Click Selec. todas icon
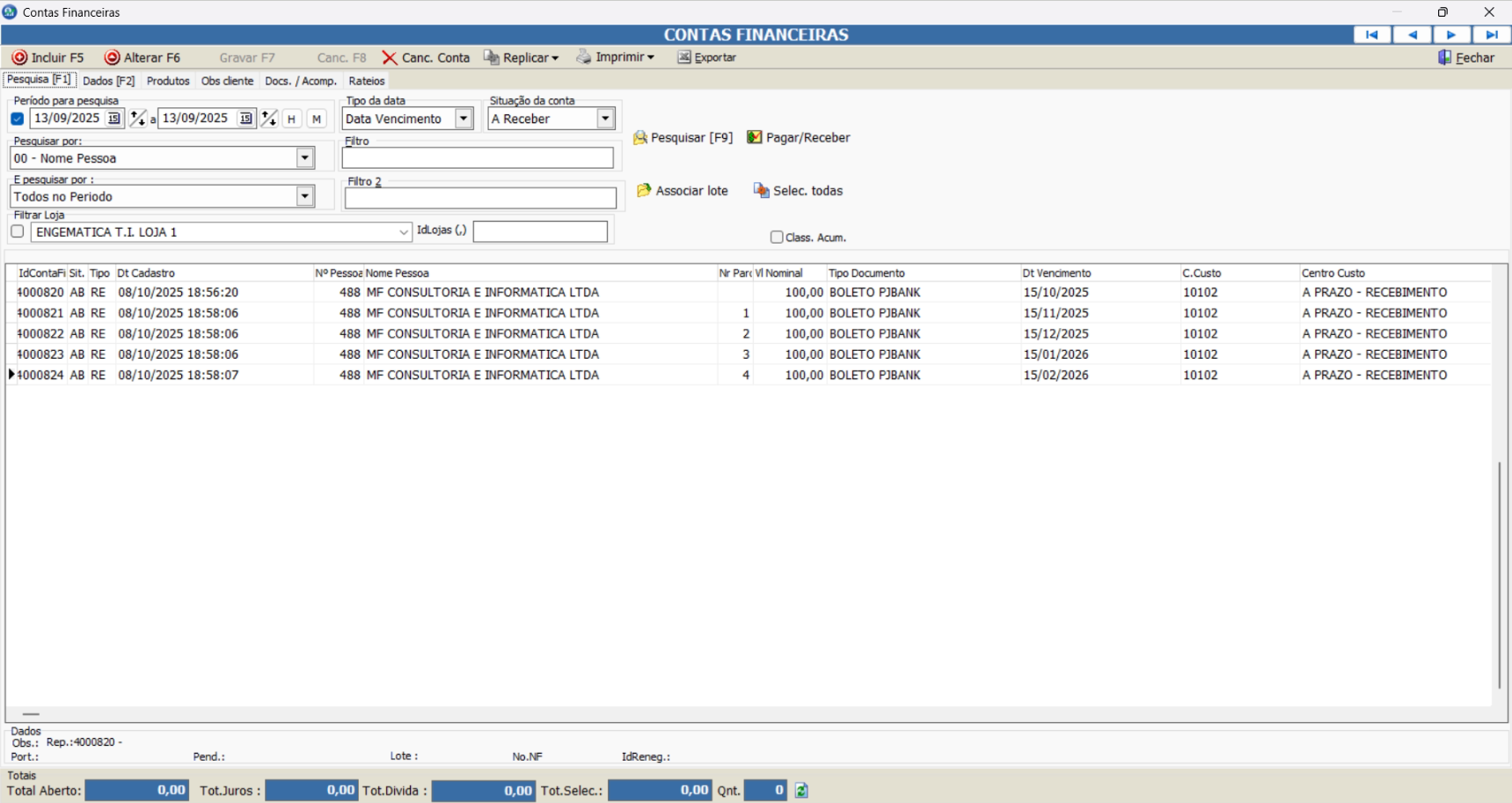Screen dimensions: 1512x803 pyautogui.click(x=761, y=191)
